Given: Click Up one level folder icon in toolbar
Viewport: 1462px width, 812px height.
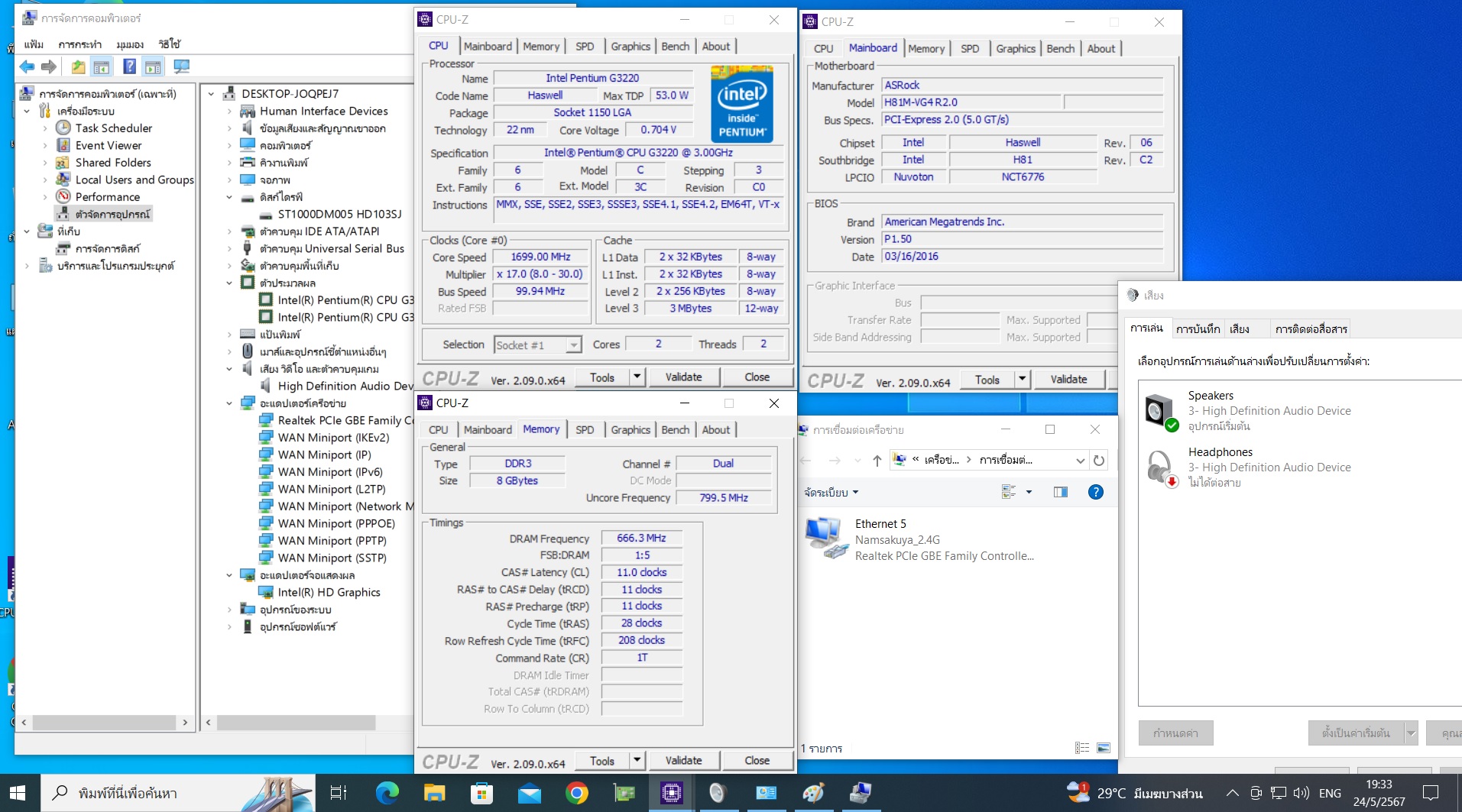Looking at the screenshot, I should pos(78,67).
